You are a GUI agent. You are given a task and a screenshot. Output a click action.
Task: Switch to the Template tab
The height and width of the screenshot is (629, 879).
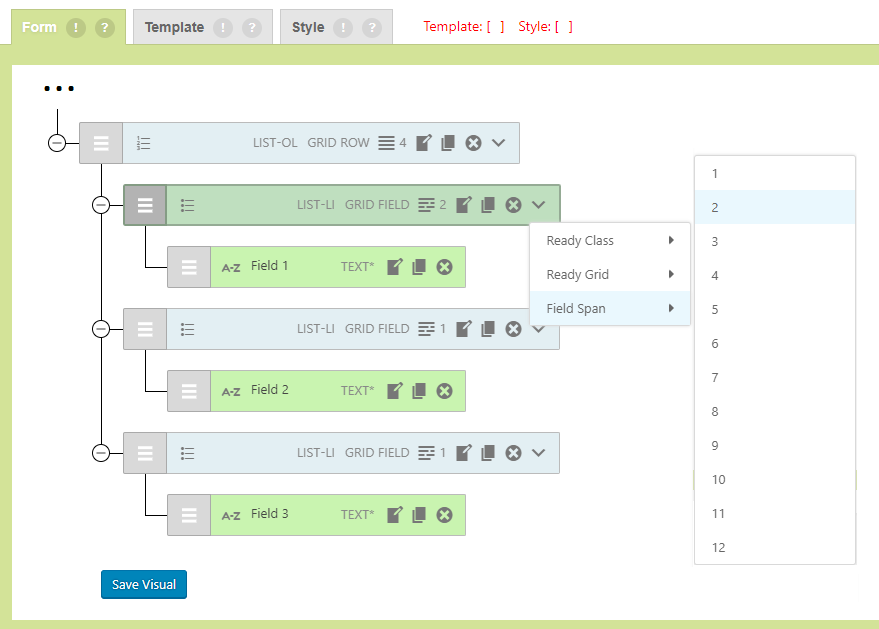tap(174, 28)
